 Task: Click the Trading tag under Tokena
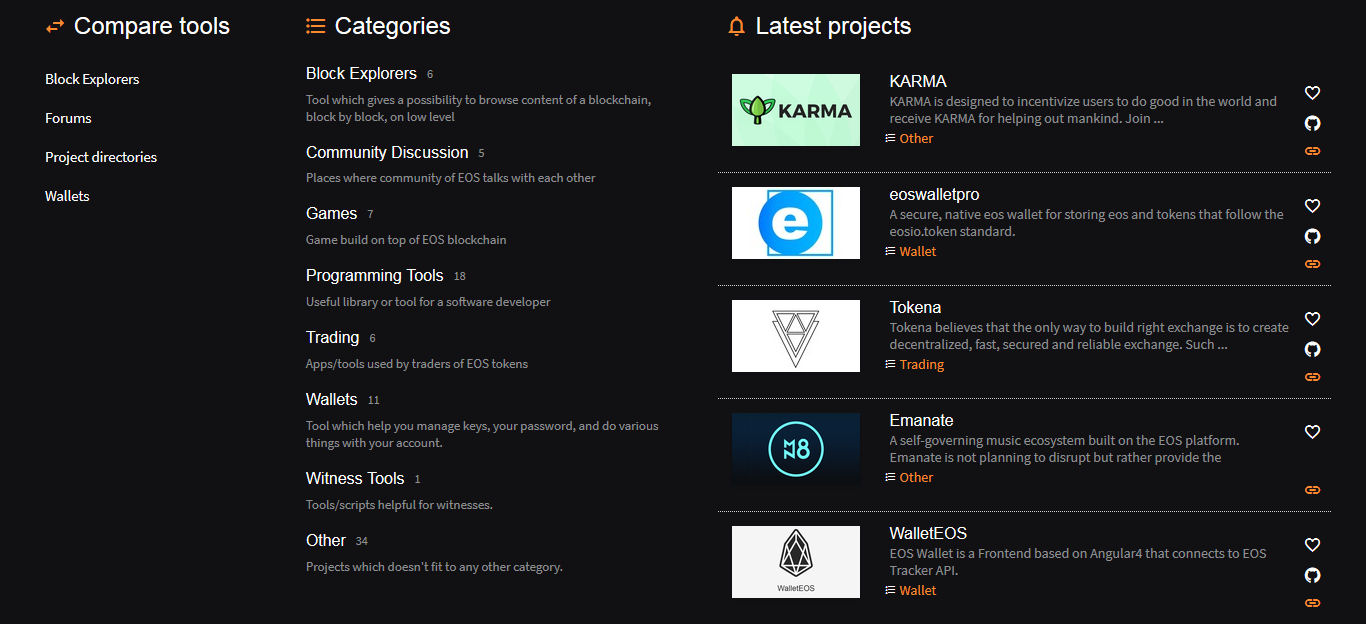(x=921, y=364)
